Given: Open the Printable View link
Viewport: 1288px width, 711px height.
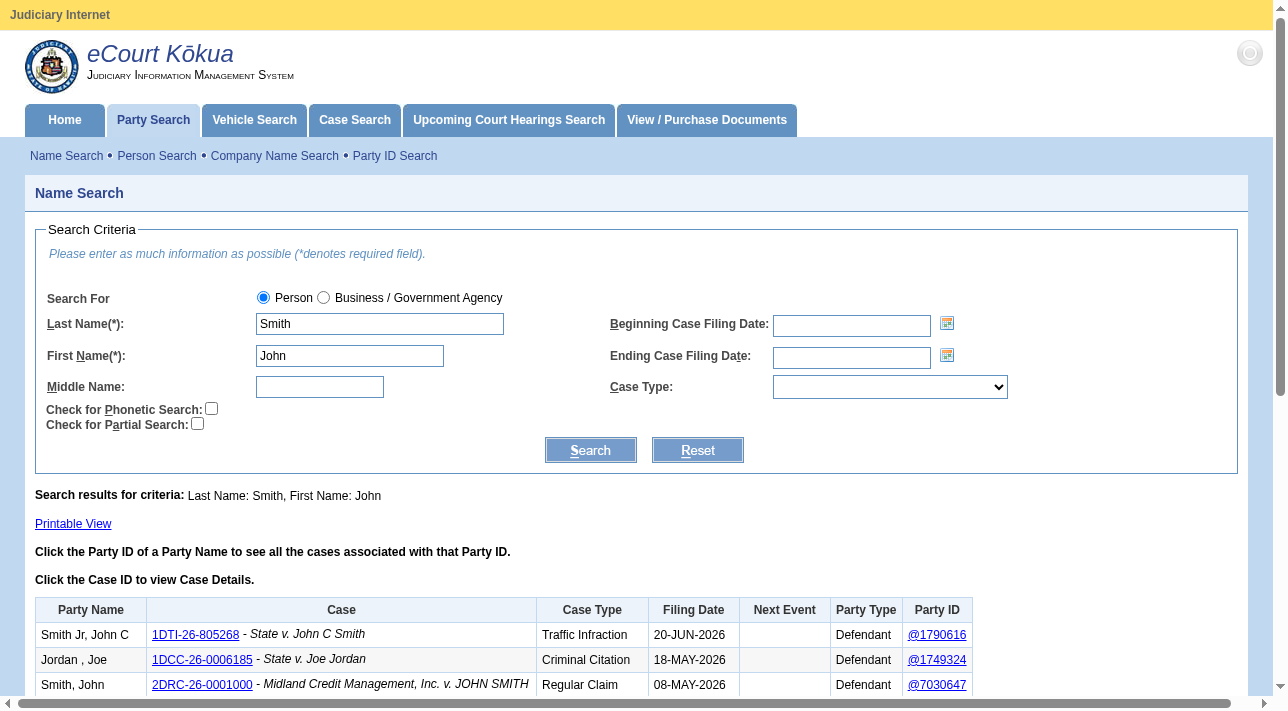Looking at the screenshot, I should [x=73, y=524].
